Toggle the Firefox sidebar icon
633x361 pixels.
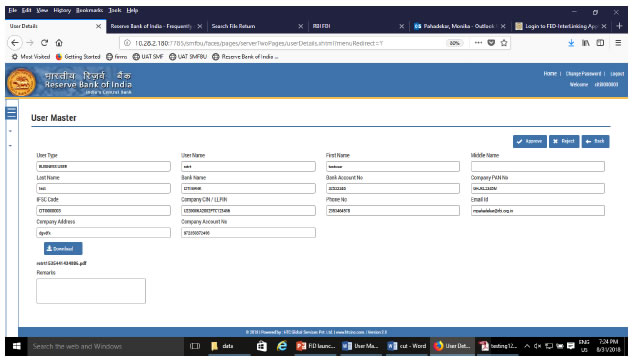[x=600, y=43]
